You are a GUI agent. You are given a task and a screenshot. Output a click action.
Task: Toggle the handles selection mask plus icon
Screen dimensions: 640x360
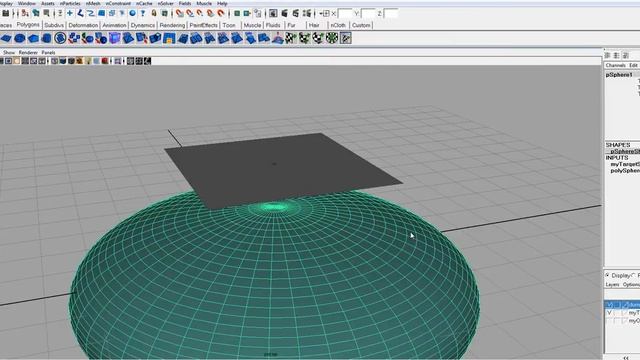[70, 13]
